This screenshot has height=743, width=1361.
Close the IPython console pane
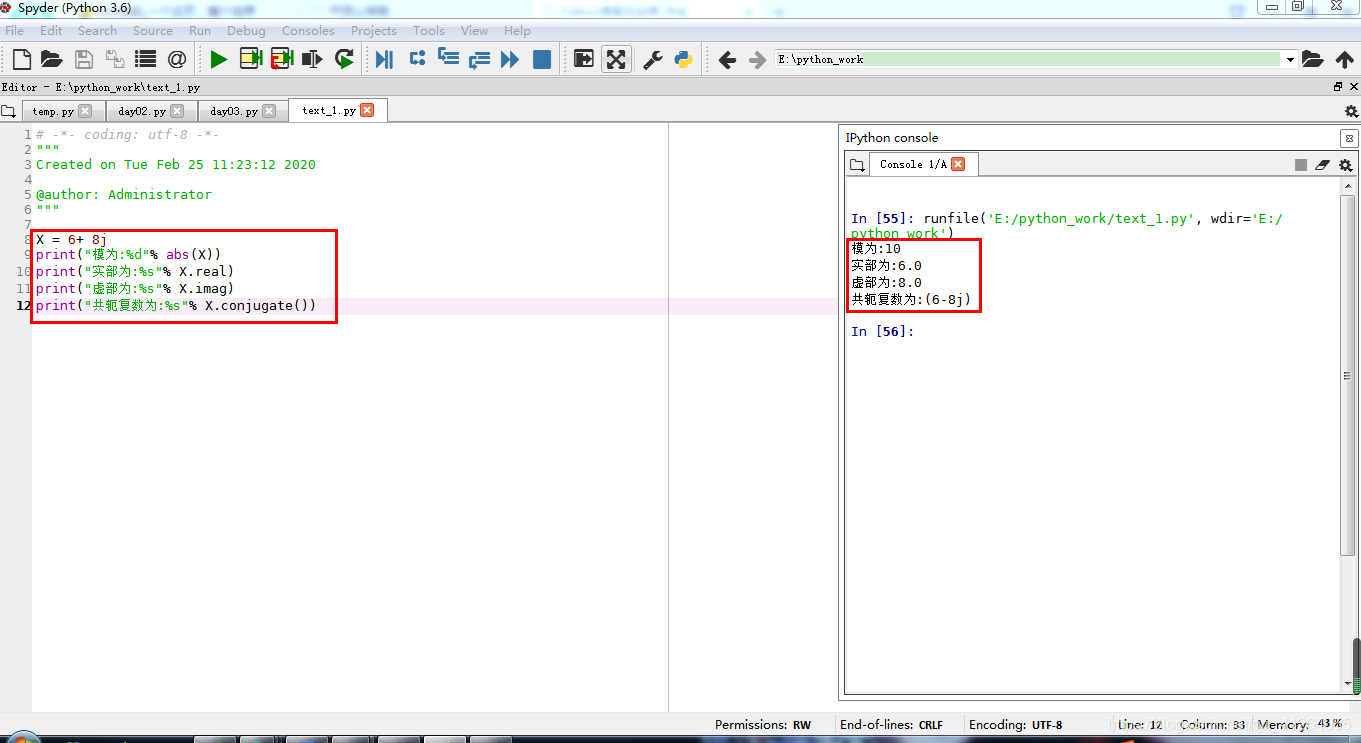(1349, 139)
